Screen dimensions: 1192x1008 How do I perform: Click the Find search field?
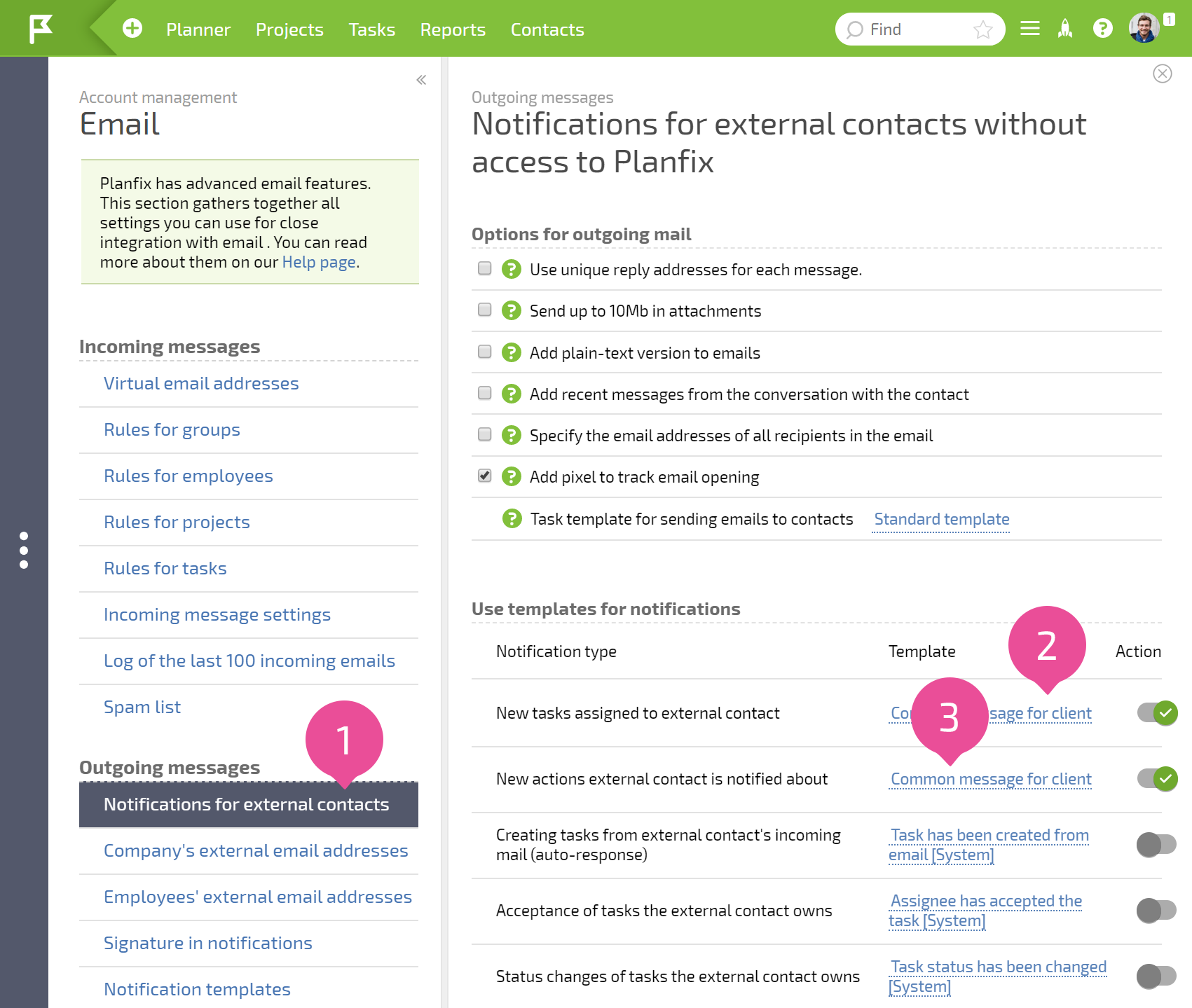pos(919,29)
